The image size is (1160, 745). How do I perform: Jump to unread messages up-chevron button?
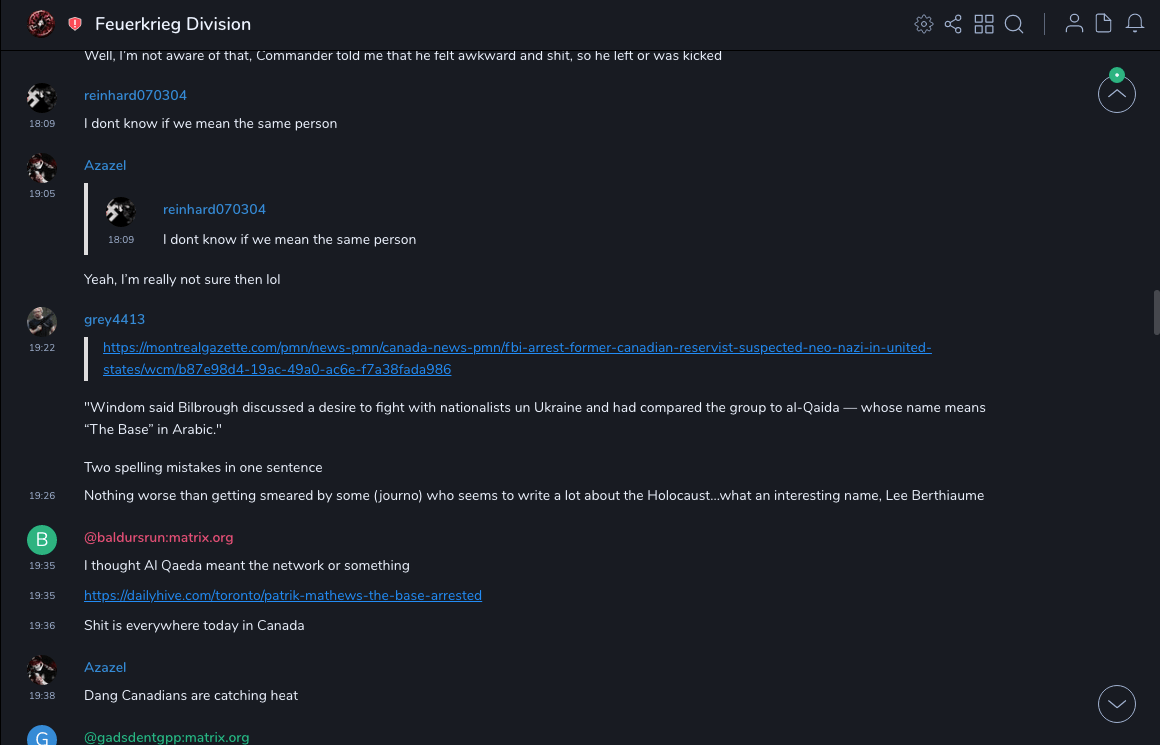(1117, 95)
